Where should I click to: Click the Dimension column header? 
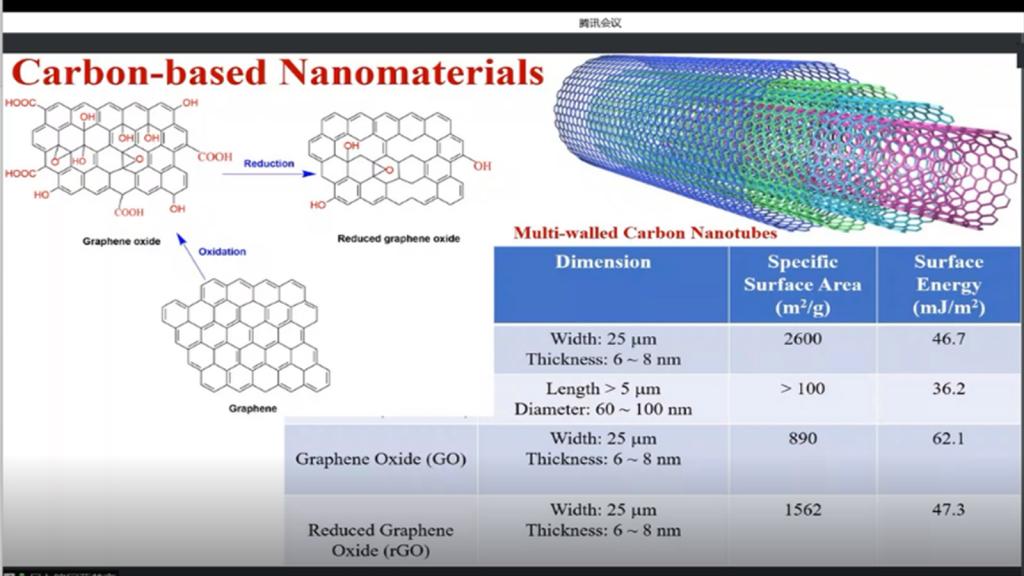click(x=603, y=263)
